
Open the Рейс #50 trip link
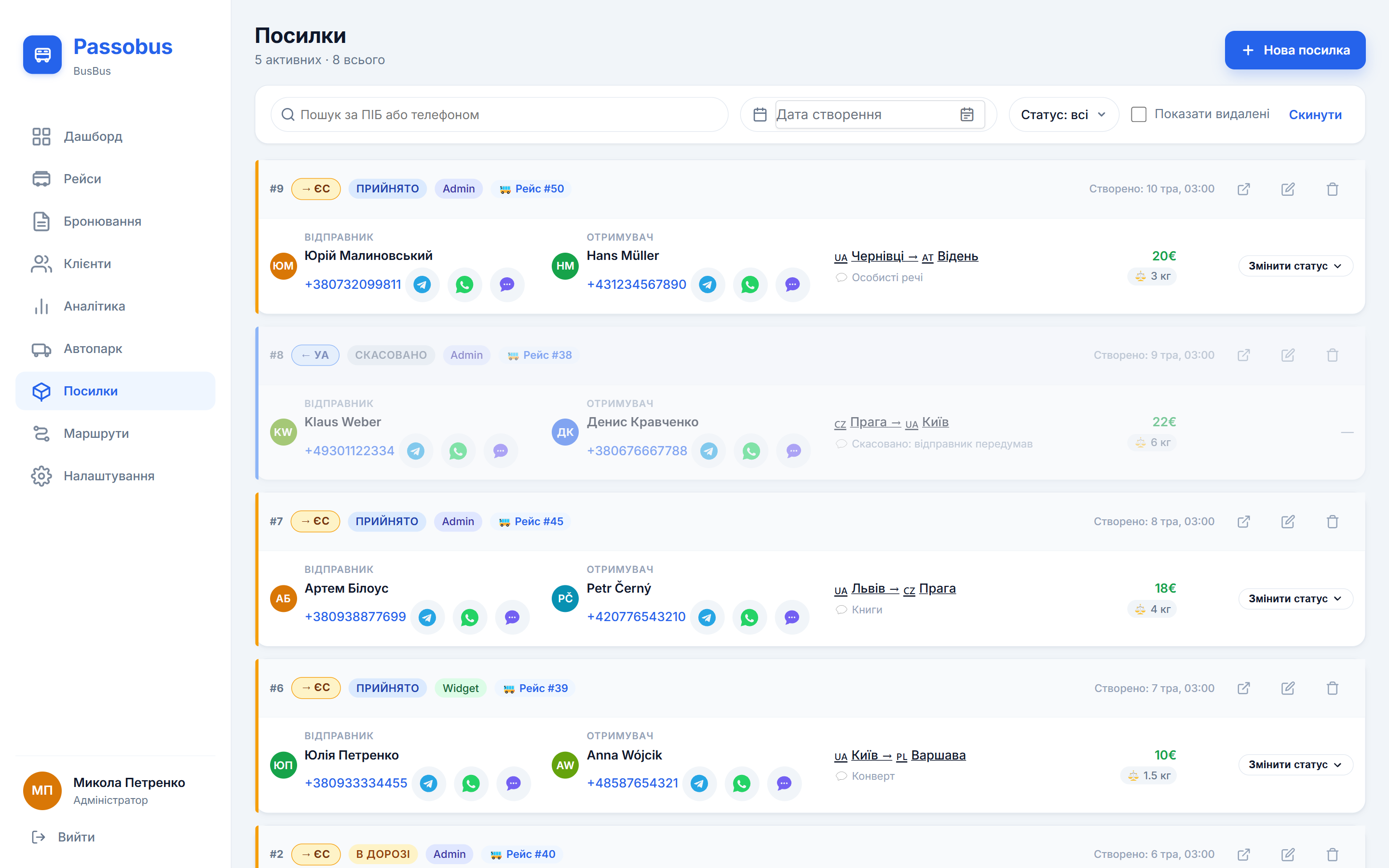(531, 189)
